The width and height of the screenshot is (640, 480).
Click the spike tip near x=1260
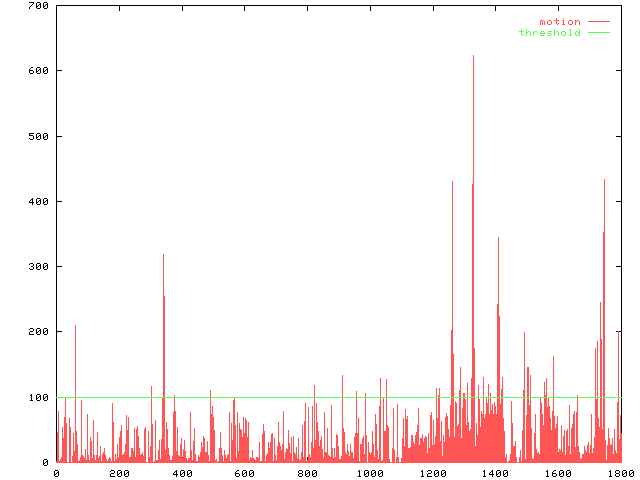point(452,183)
